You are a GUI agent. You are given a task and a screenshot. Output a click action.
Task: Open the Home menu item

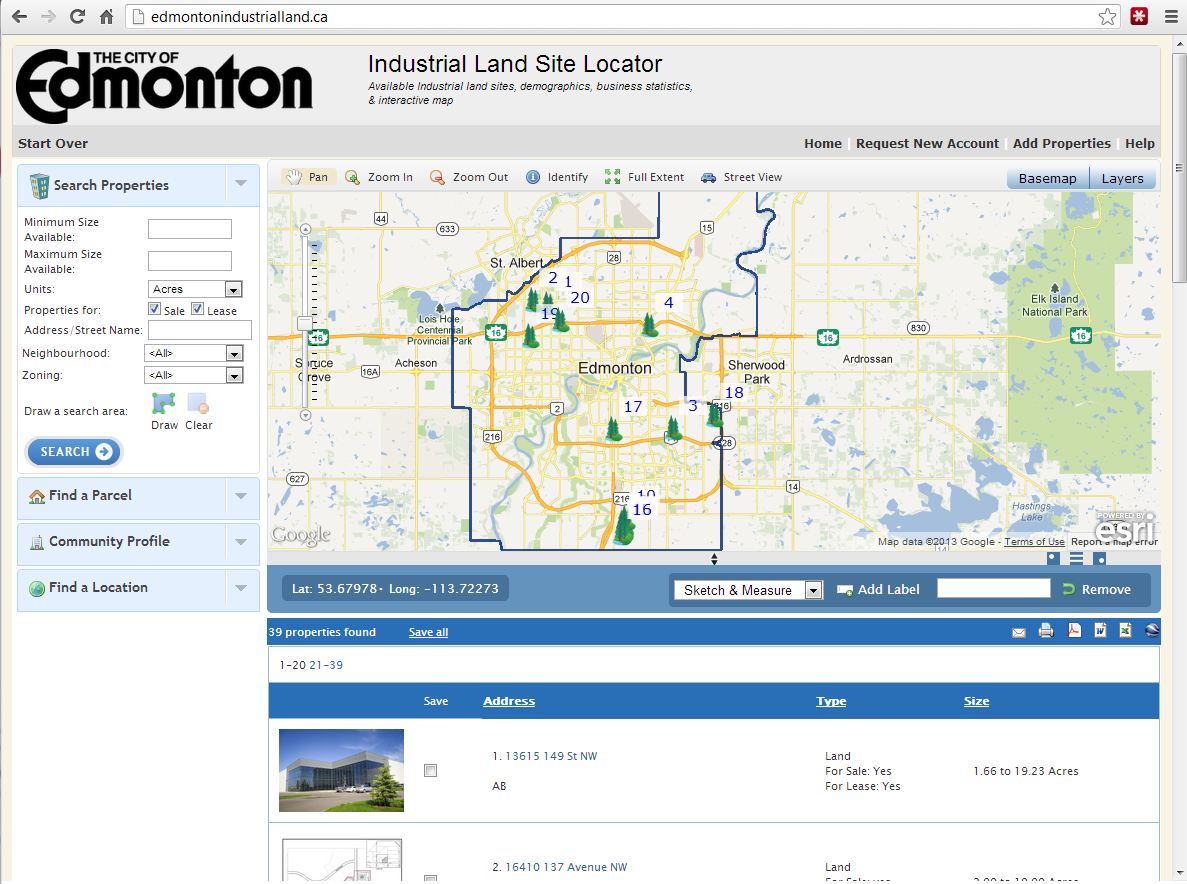click(x=823, y=143)
